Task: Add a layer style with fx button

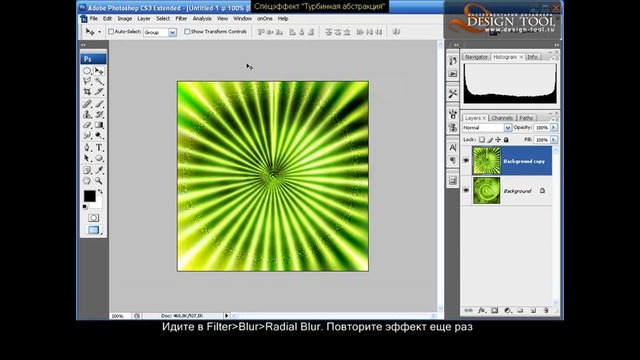Action: pos(481,311)
